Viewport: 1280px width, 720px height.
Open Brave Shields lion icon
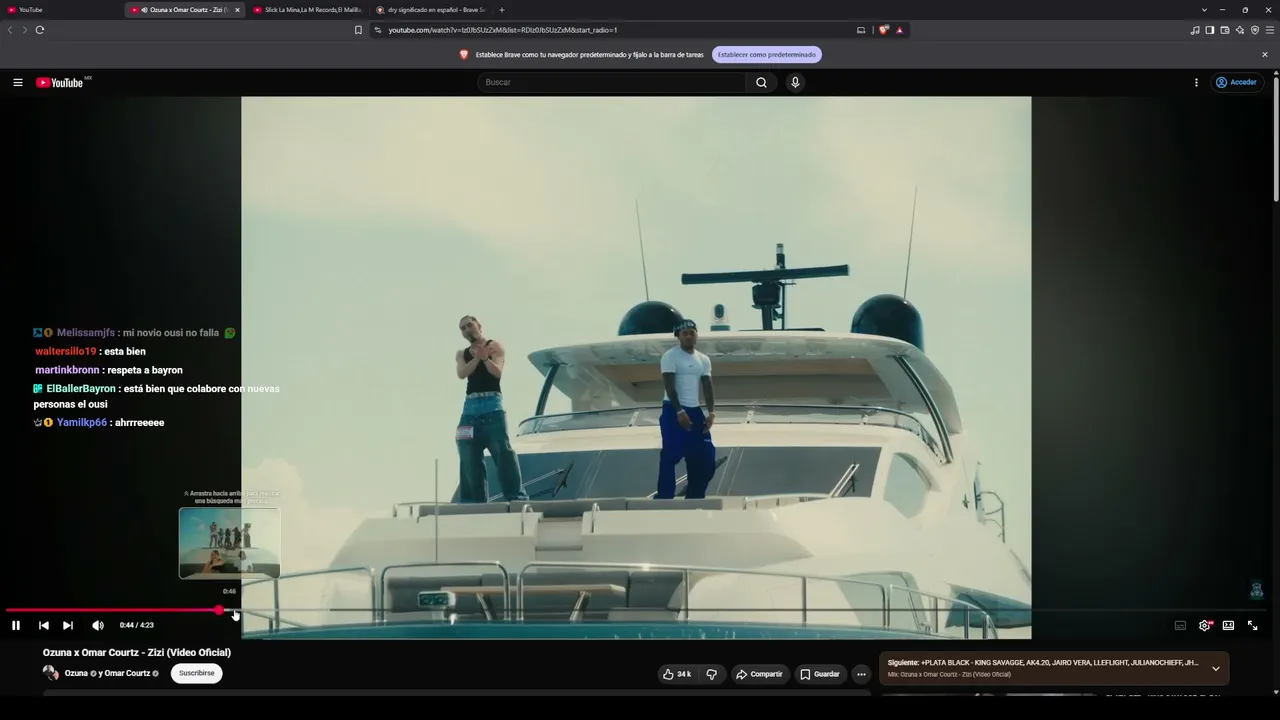(x=883, y=30)
